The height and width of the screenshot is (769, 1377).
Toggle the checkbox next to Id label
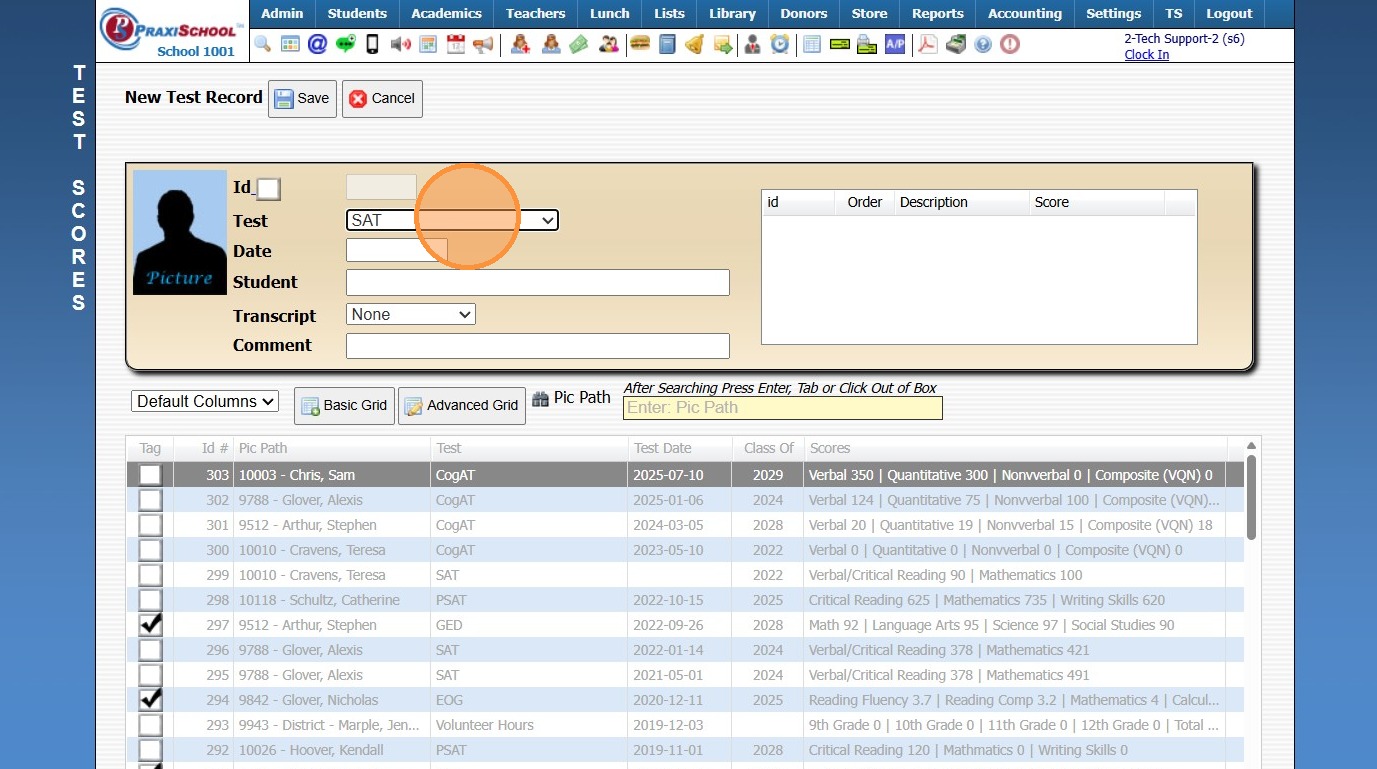click(x=268, y=189)
